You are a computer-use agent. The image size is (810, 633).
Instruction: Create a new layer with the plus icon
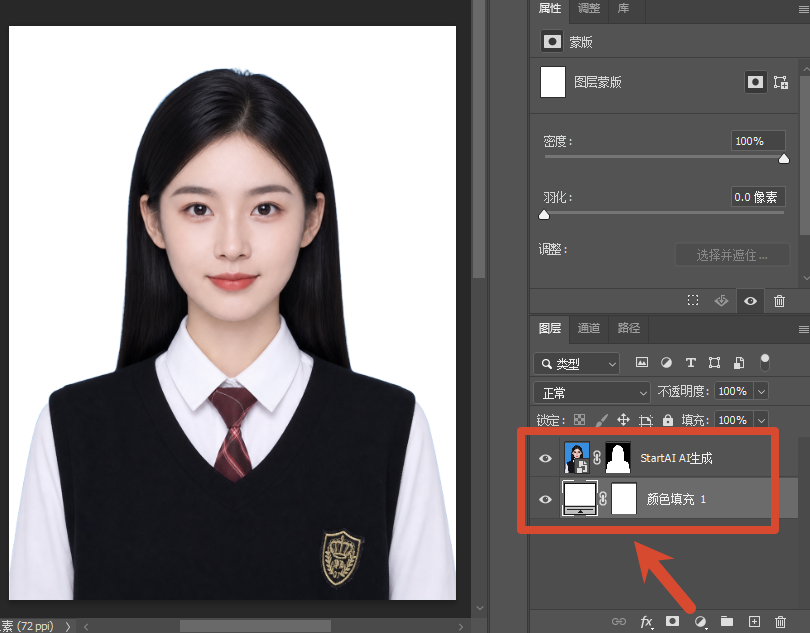754,621
